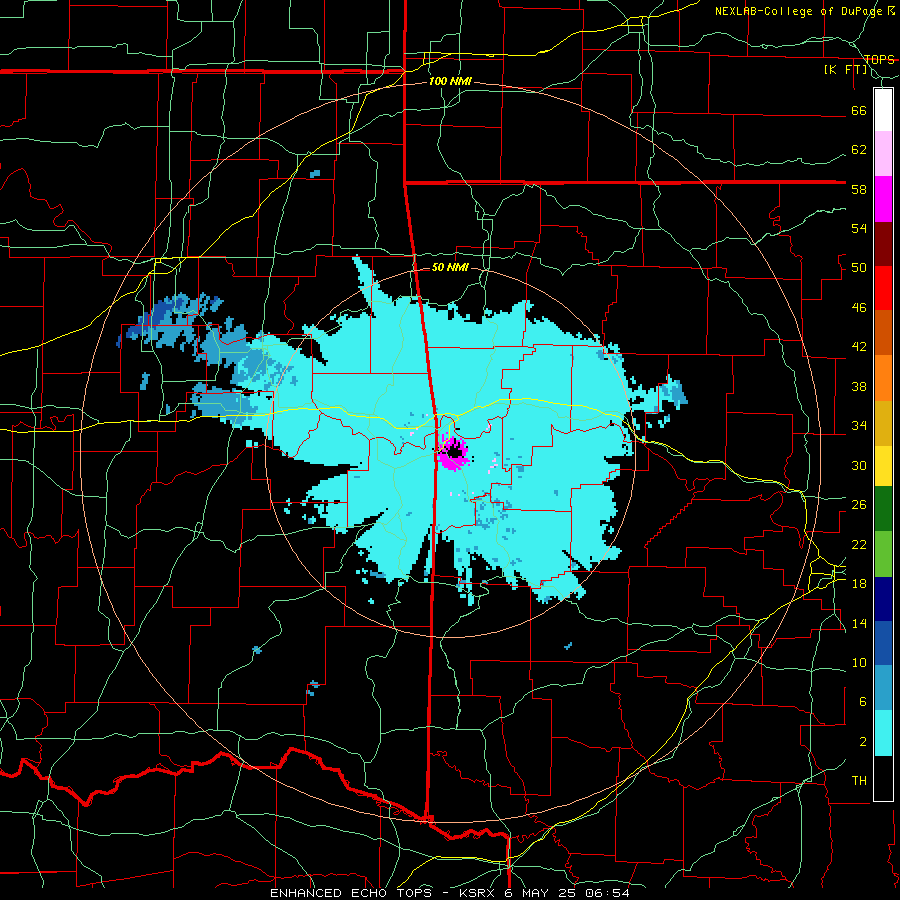Click the legend label 'TH'

coord(859,781)
